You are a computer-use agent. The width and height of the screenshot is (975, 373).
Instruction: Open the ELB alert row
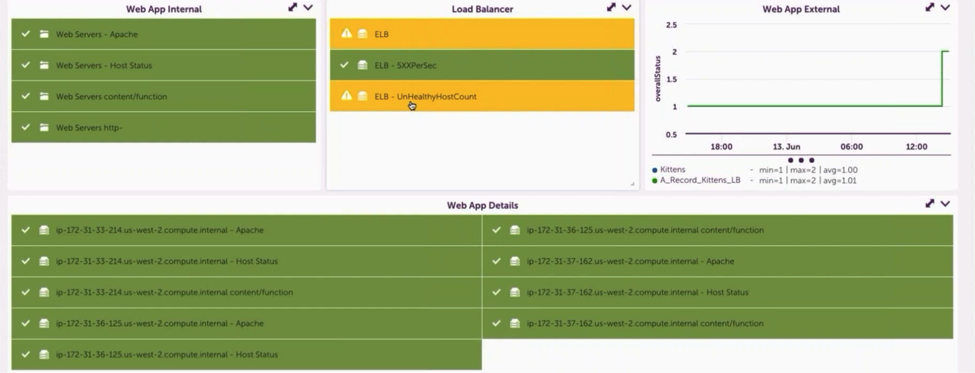[482, 34]
